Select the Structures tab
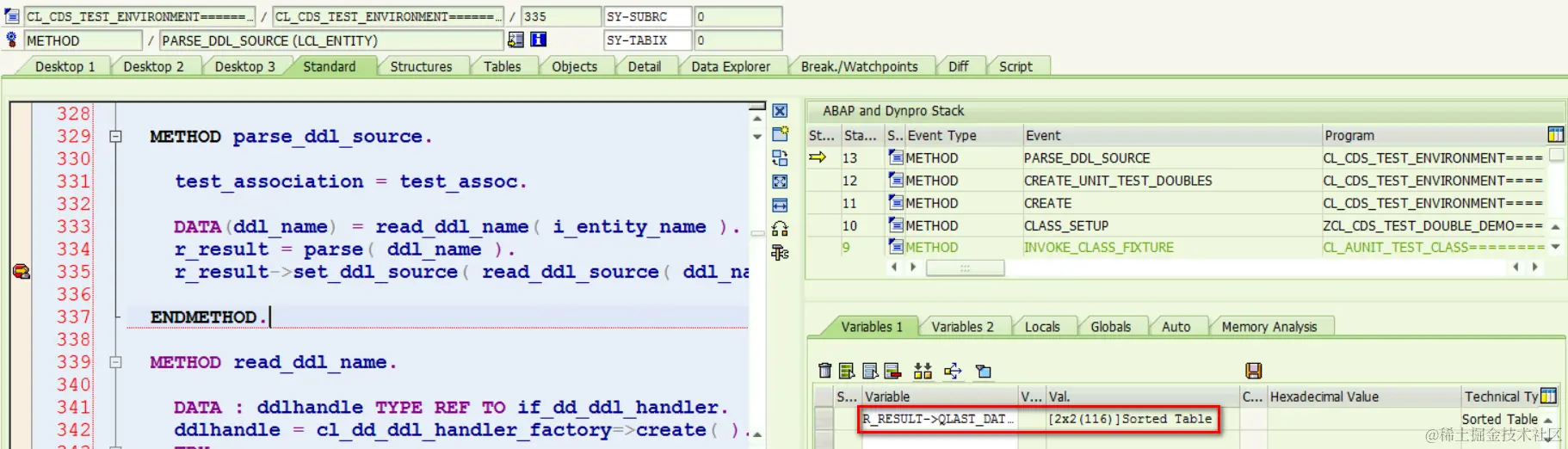The width and height of the screenshot is (1568, 449). tap(421, 66)
